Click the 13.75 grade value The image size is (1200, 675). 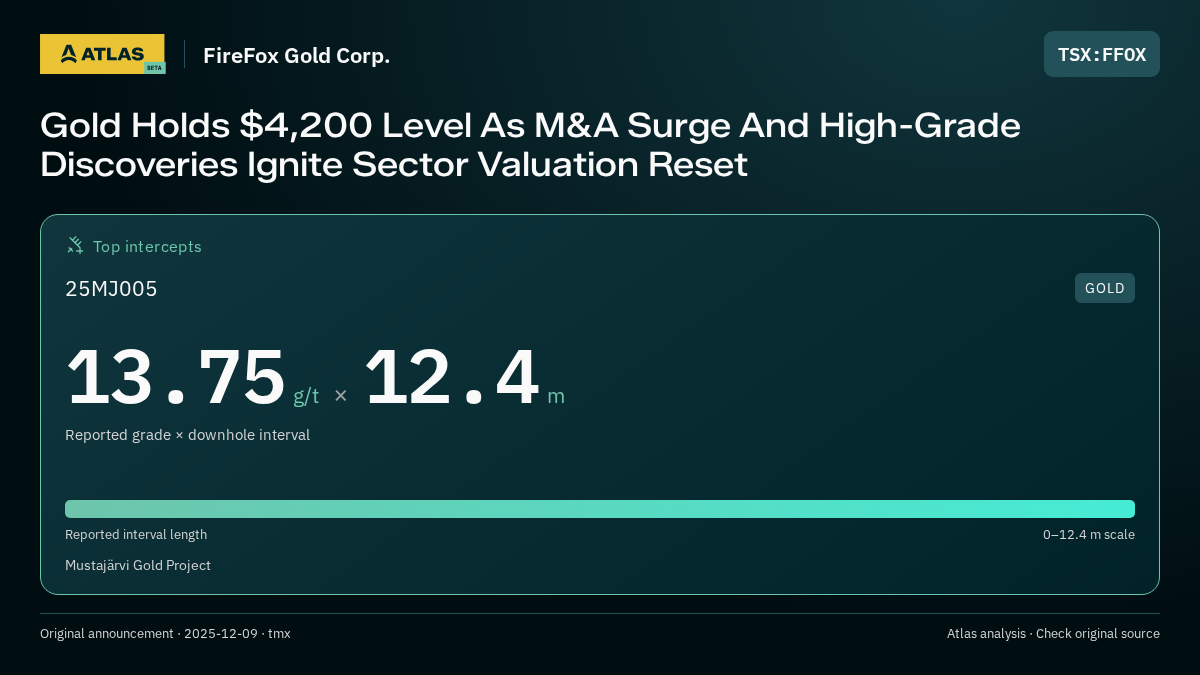click(175, 377)
